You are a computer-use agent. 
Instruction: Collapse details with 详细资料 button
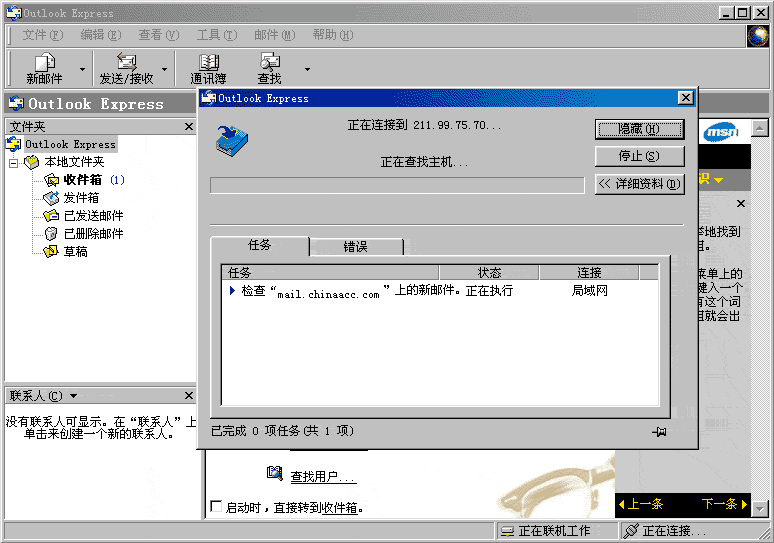(639, 184)
